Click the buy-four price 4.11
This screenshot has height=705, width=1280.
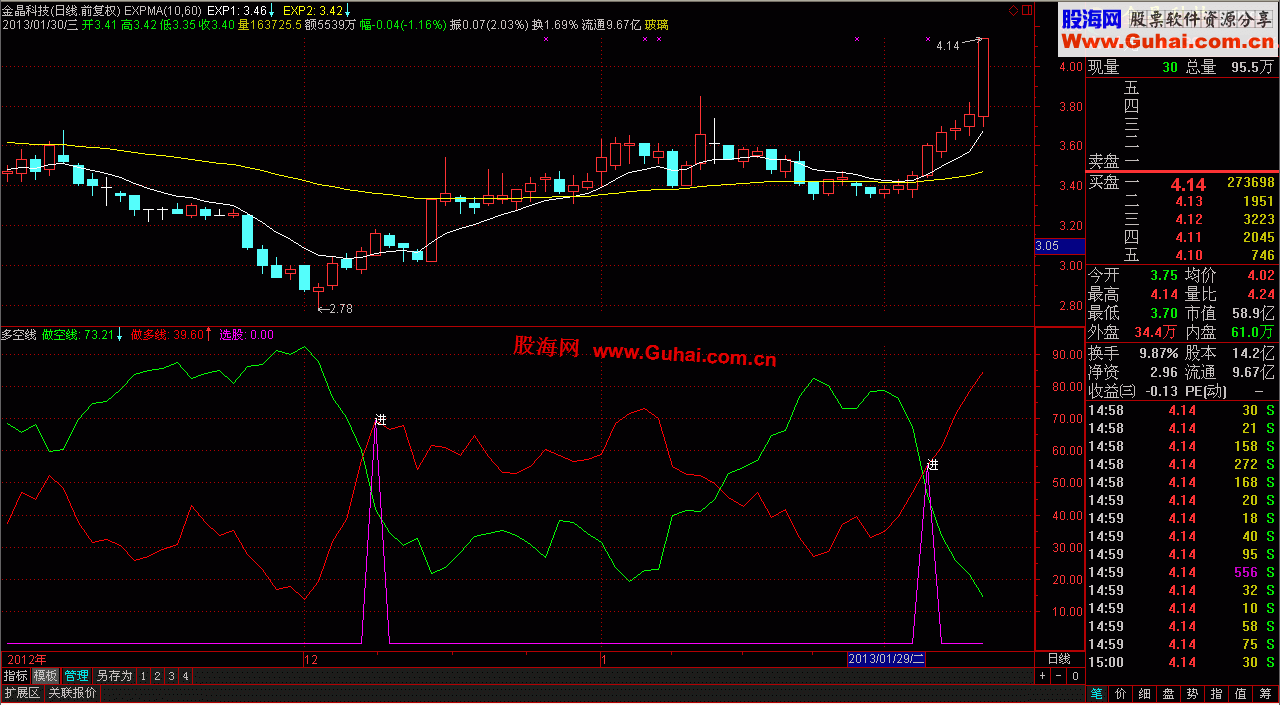pyautogui.click(x=1189, y=237)
